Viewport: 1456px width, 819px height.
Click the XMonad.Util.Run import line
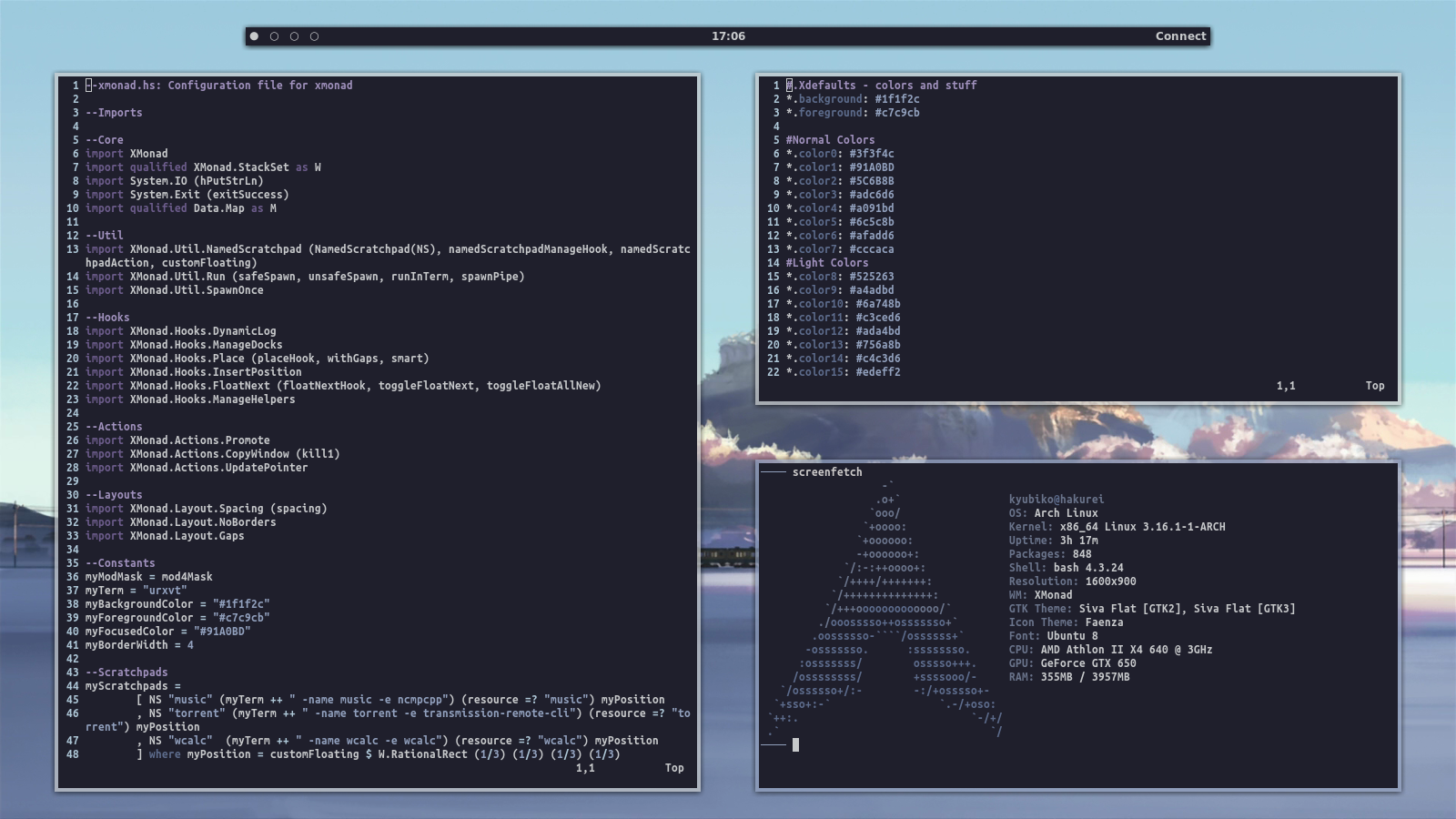[305, 277]
